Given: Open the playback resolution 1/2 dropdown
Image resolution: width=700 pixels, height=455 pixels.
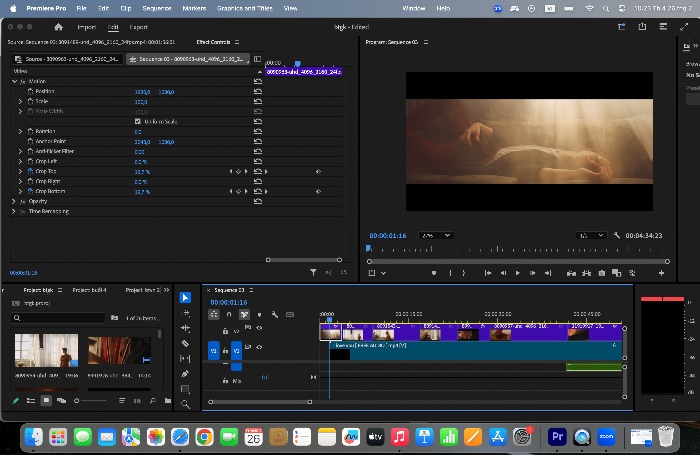Looking at the screenshot, I should pos(591,235).
